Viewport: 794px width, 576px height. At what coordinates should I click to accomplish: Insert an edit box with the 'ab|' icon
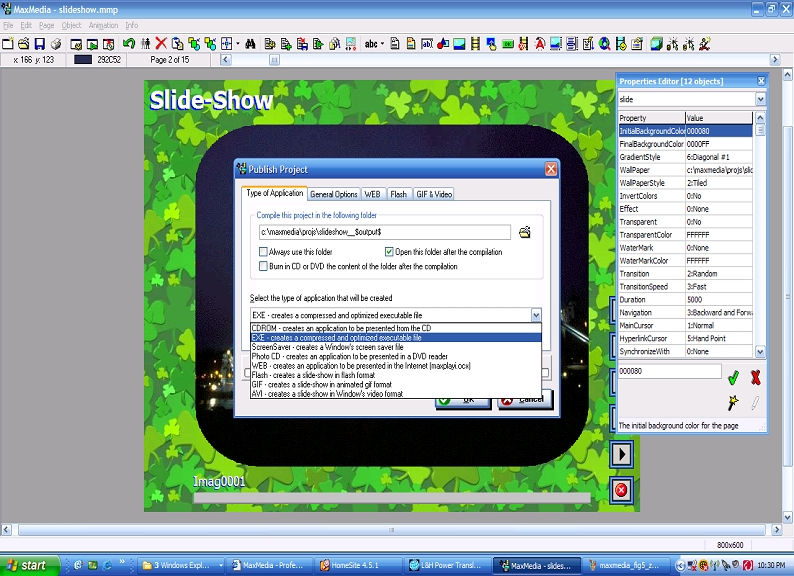(427, 44)
